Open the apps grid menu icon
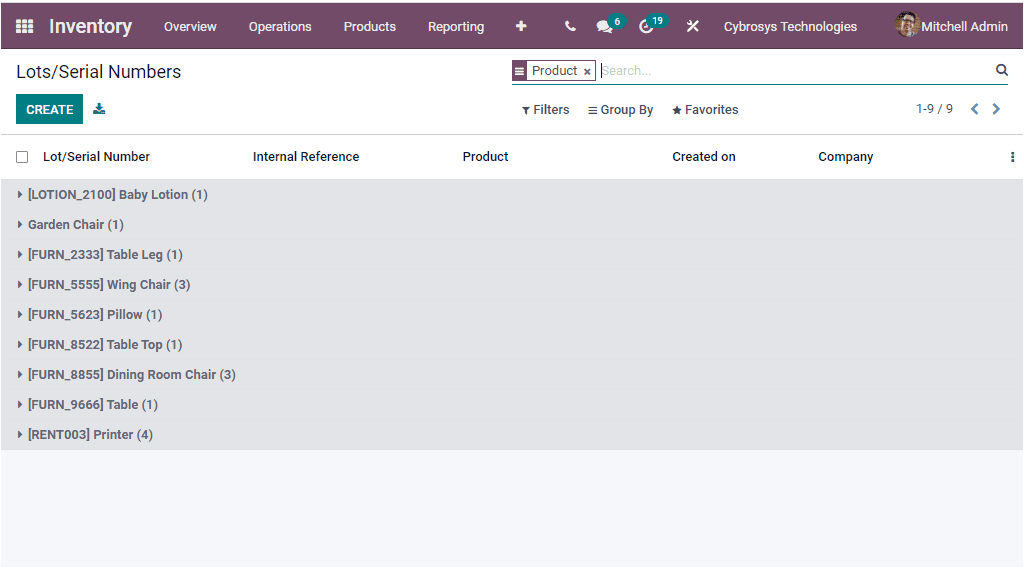The height and width of the screenshot is (568, 1024). pyautogui.click(x=24, y=27)
